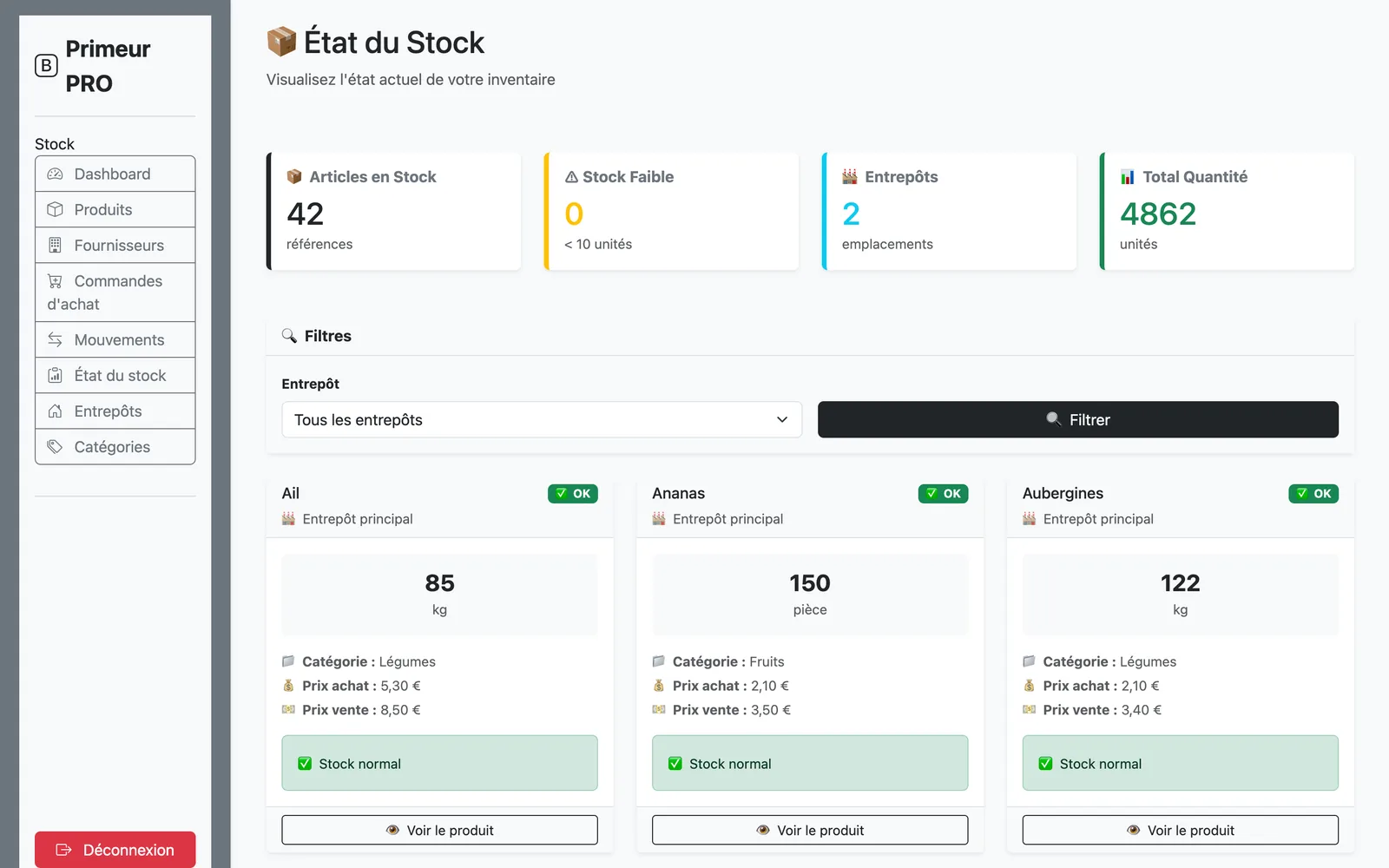This screenshot has height=868, width=1389.
Task: Go to Produits in the sidebar
Action: [115, 209]
